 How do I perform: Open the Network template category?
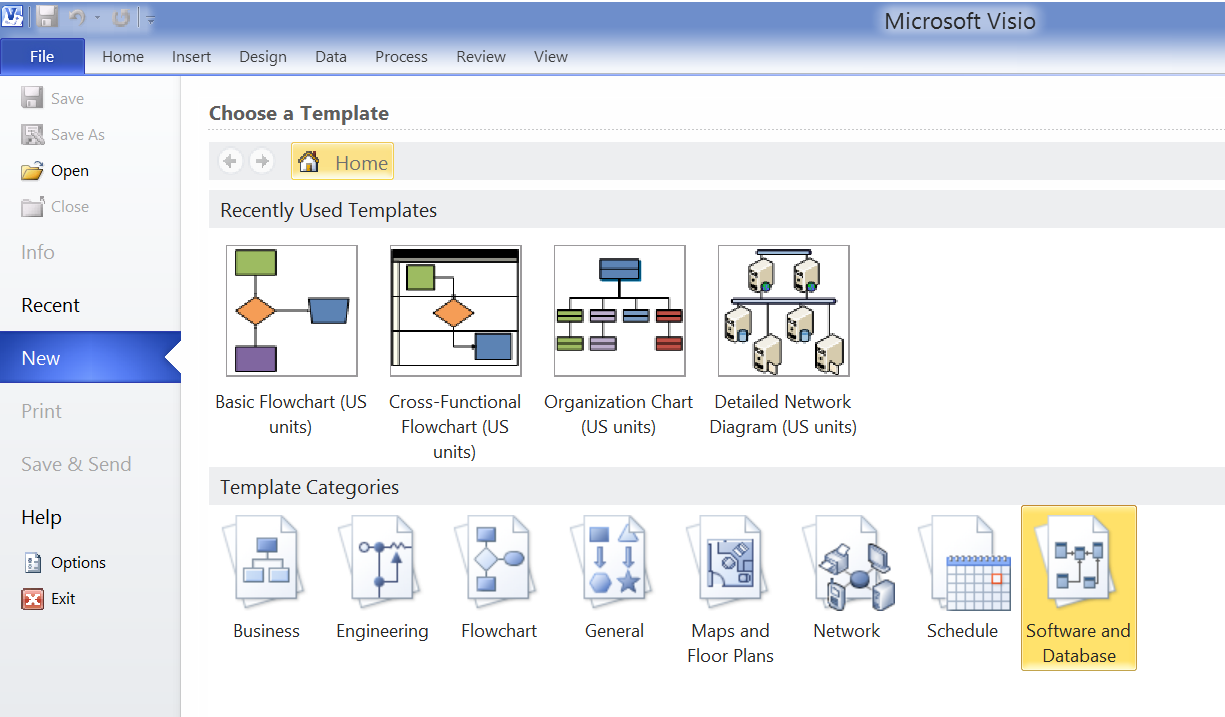pyautogui.click(x=847, y=578)
